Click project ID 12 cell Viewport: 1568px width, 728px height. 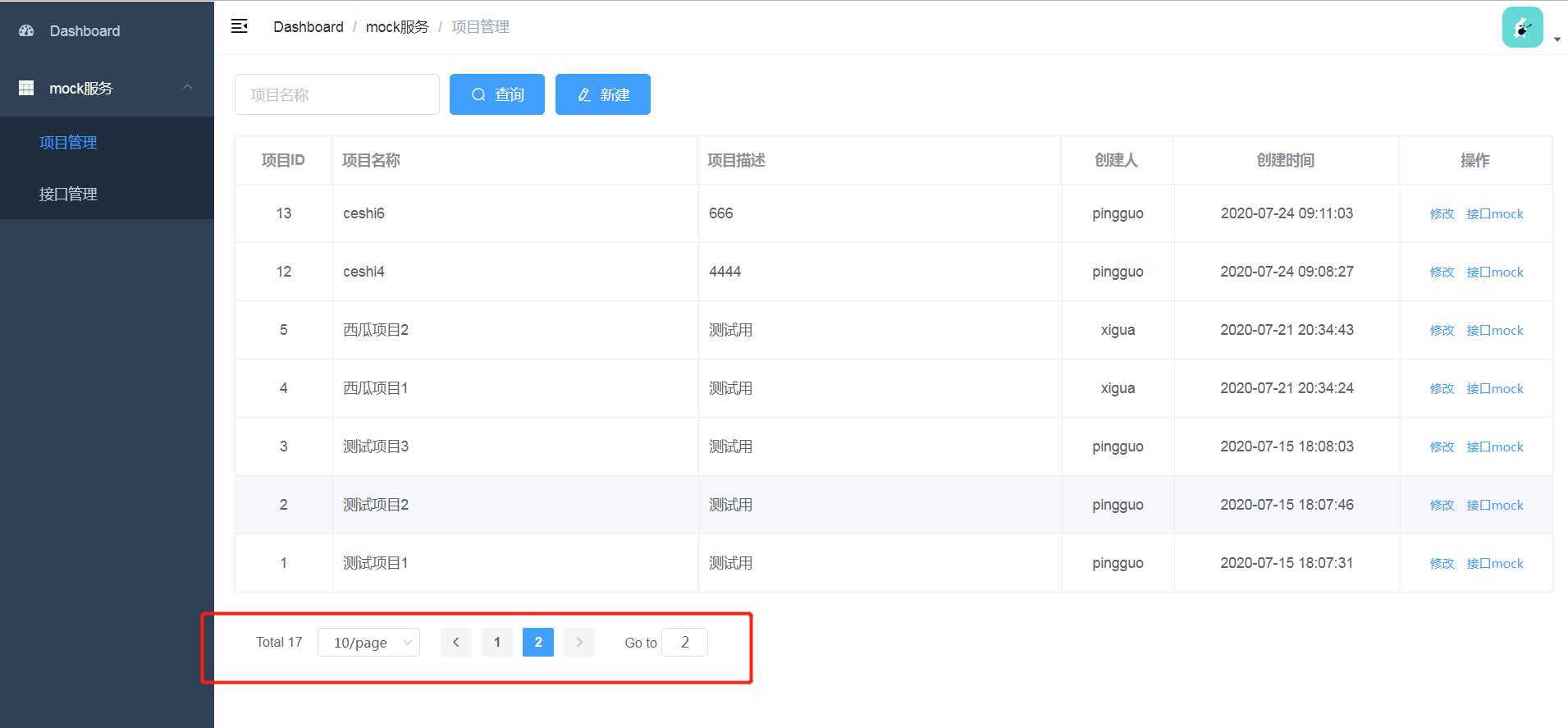pyautogui.click(x=284, y=272)
